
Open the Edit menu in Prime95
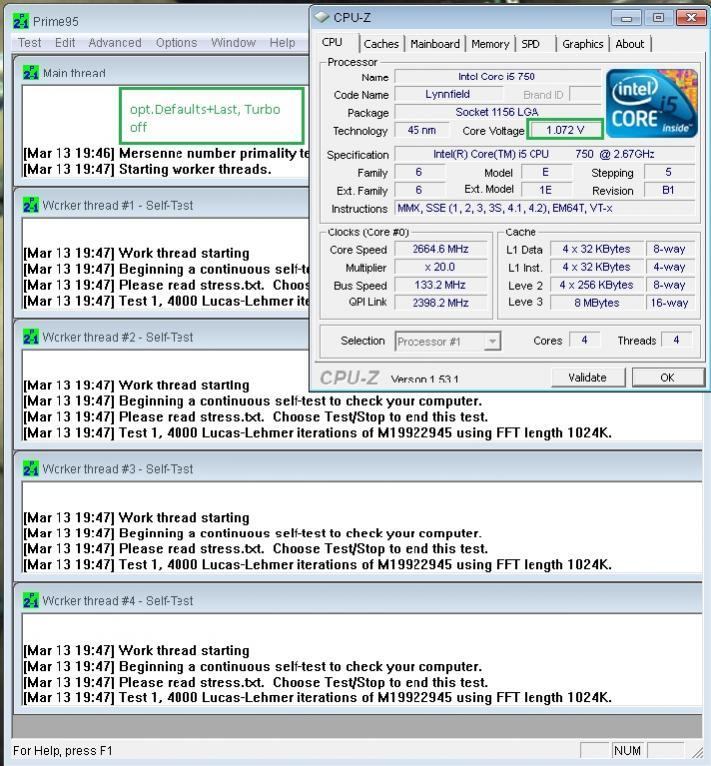tap(65, 43)
